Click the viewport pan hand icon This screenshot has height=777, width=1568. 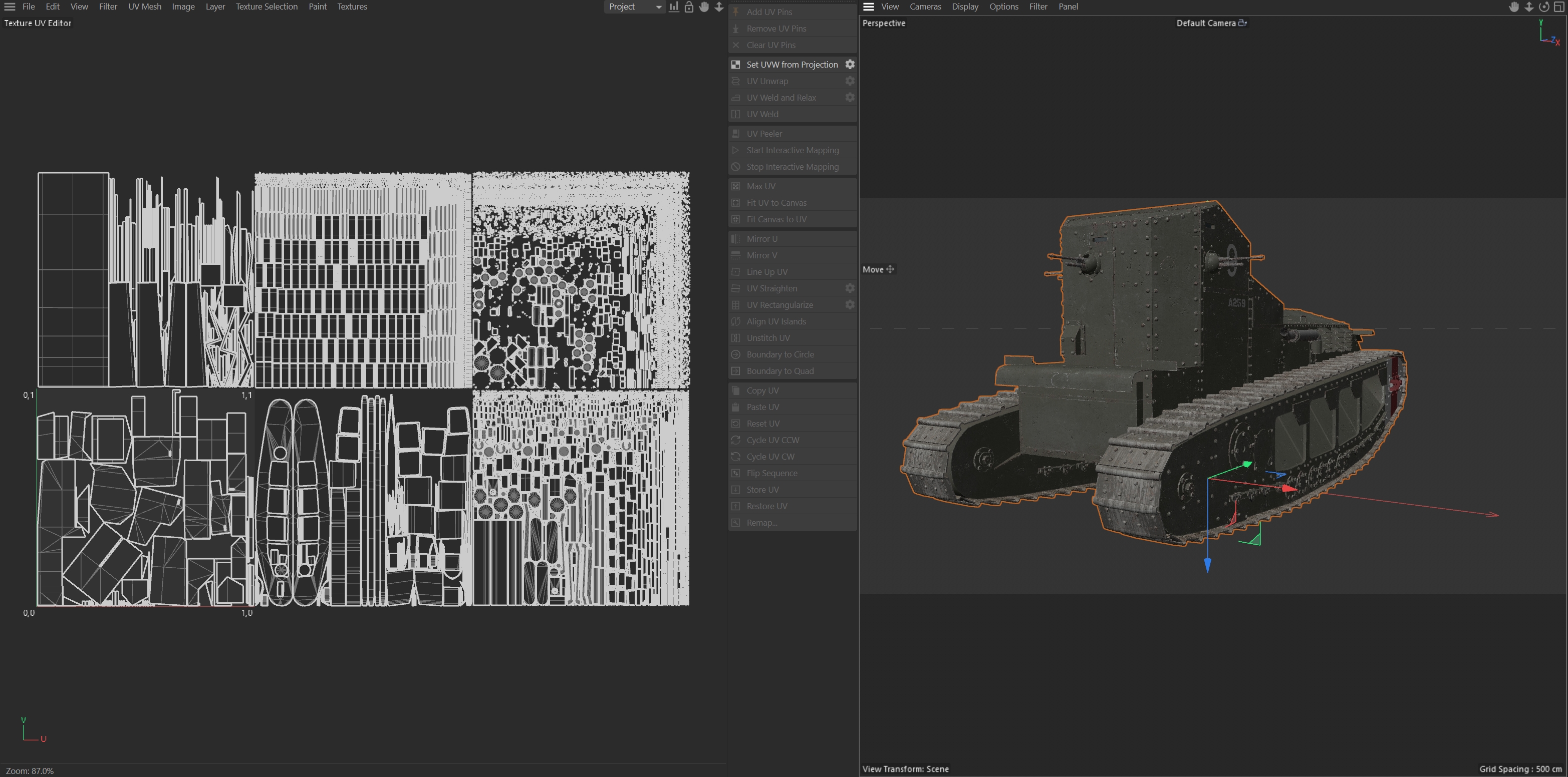1514,7
